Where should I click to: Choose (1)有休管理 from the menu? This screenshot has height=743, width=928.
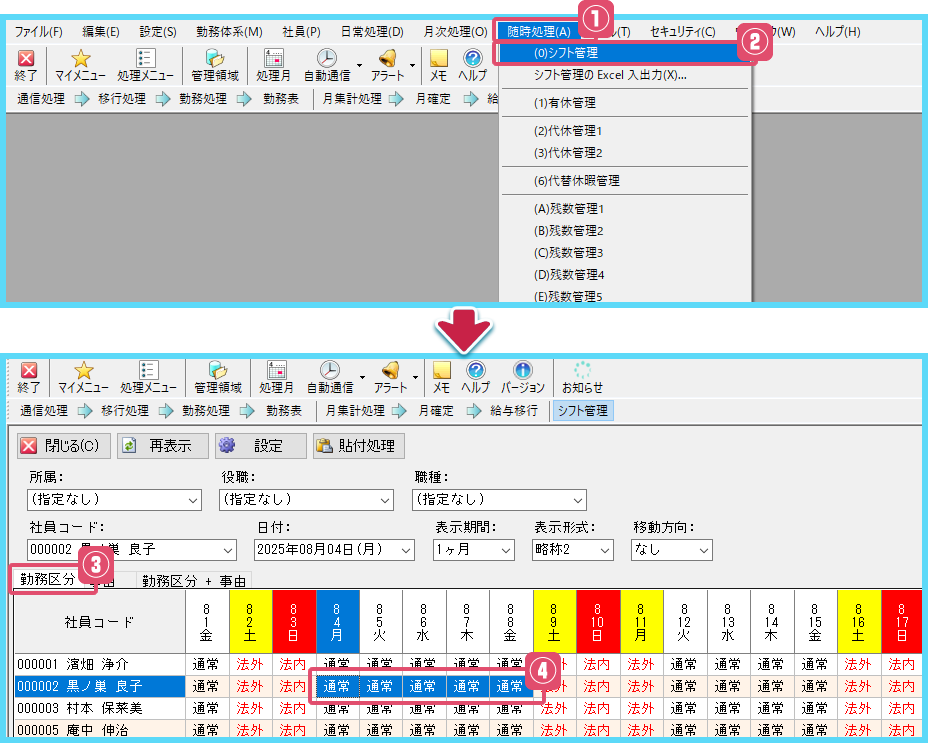(565, 102)
